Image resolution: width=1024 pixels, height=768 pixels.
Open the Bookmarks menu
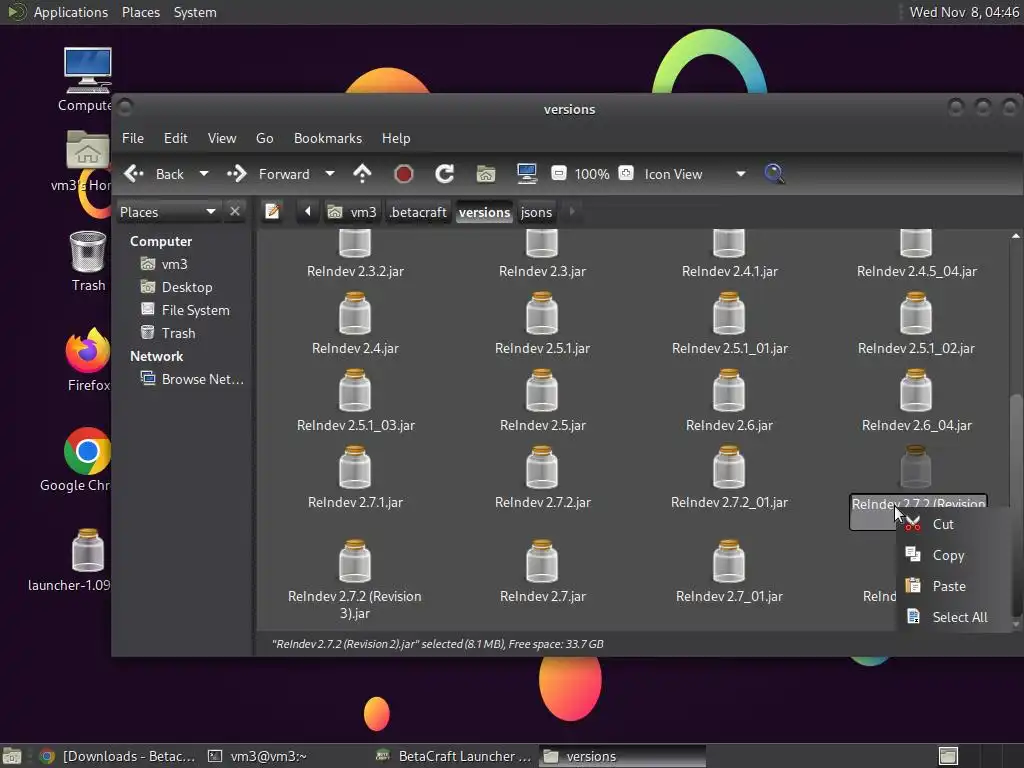point(327,138)
